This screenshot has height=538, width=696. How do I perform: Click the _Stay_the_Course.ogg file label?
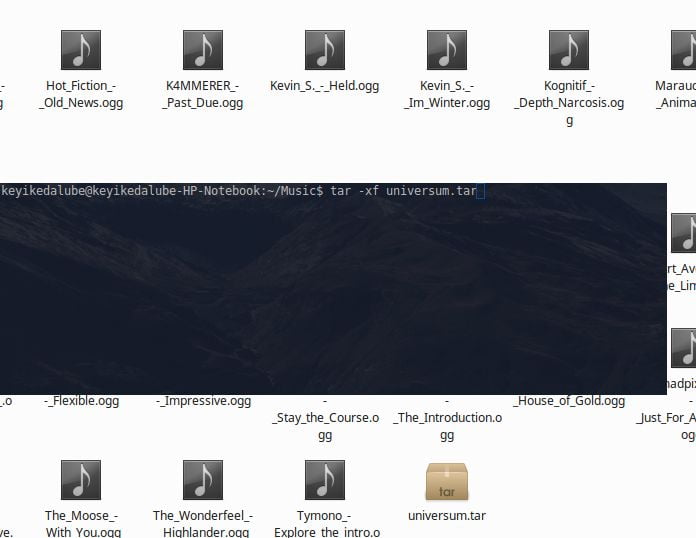pos(325,418)
